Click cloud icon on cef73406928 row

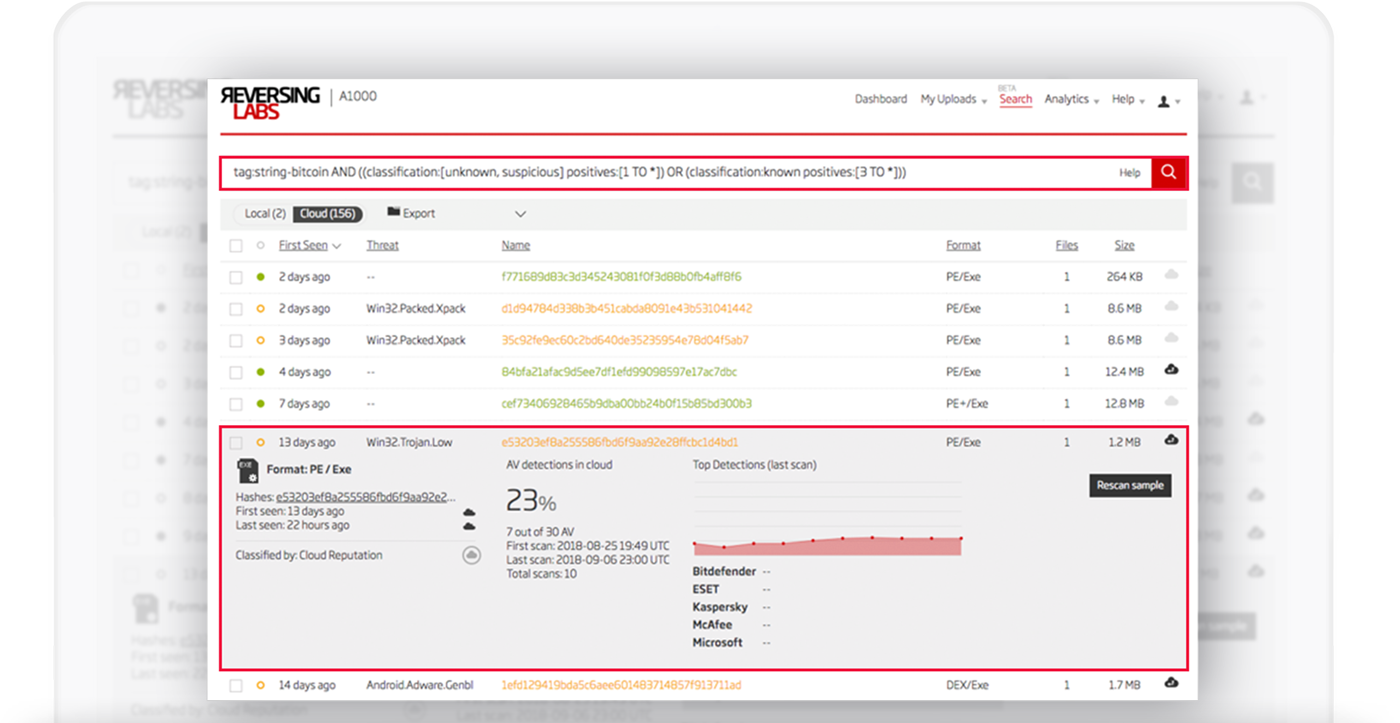pyautogui.click(x=1171, y=402)
